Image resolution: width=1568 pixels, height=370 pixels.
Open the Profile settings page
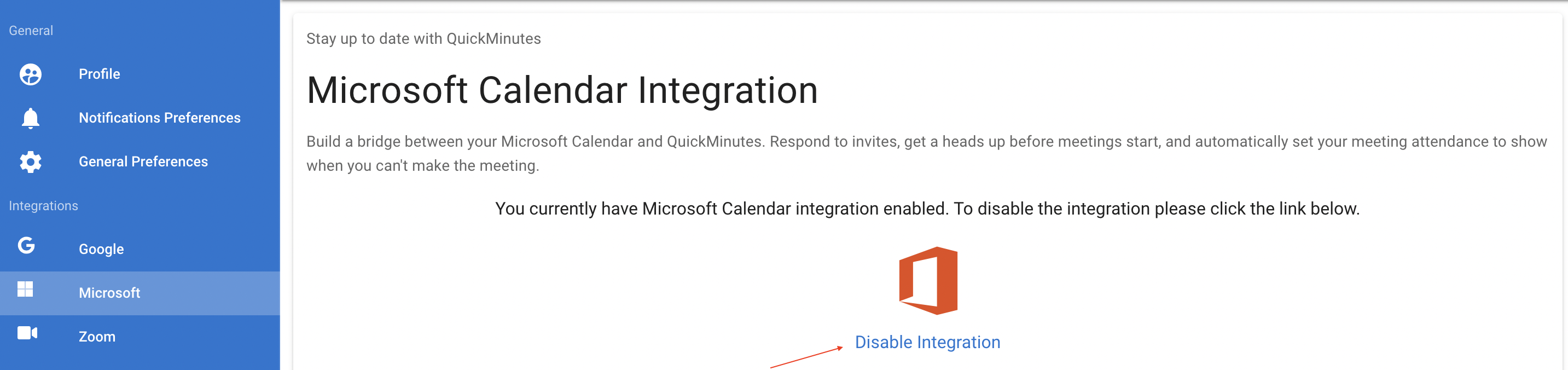click(99, 74)
